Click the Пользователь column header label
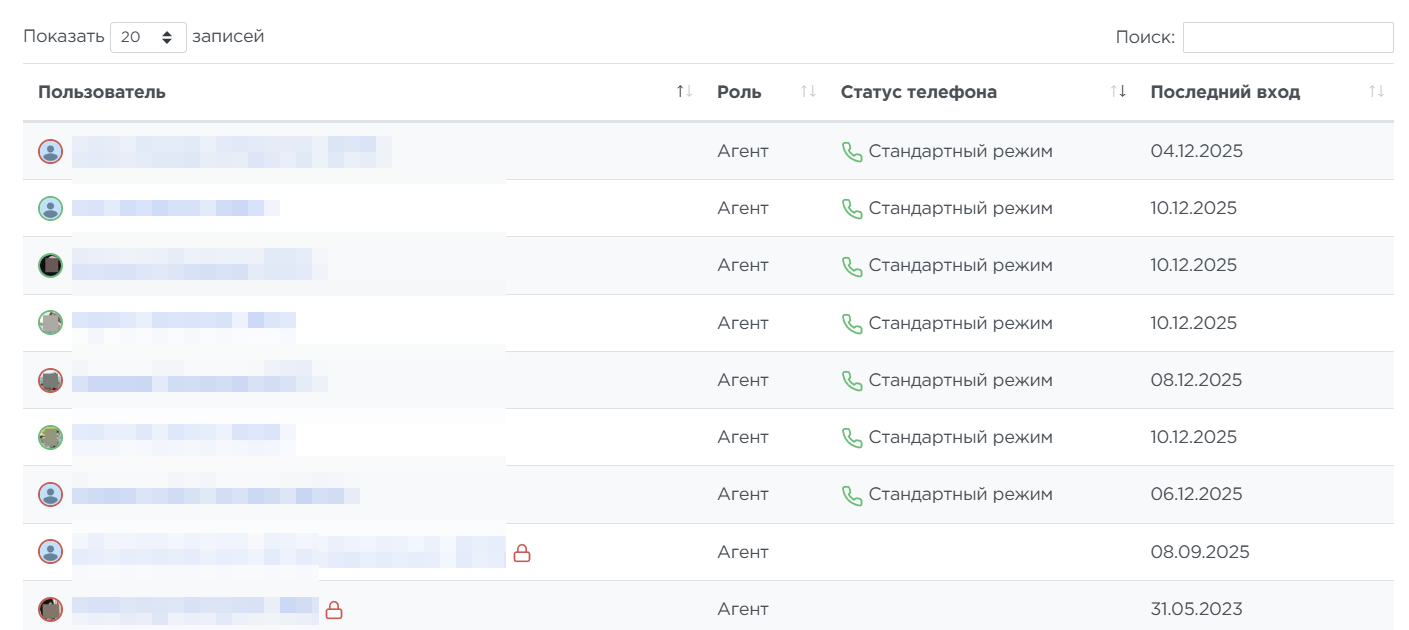 click(102, 92)
